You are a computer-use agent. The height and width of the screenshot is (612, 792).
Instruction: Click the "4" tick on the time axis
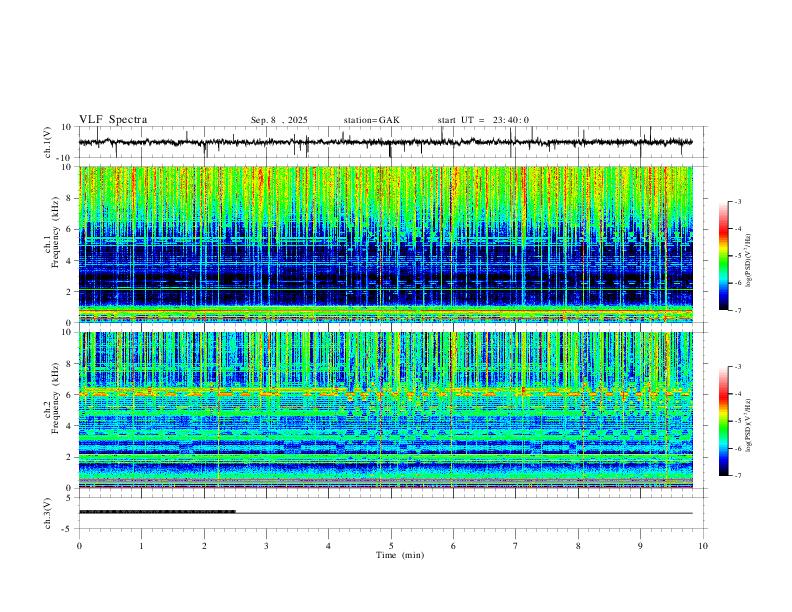[x=328, y=546]
